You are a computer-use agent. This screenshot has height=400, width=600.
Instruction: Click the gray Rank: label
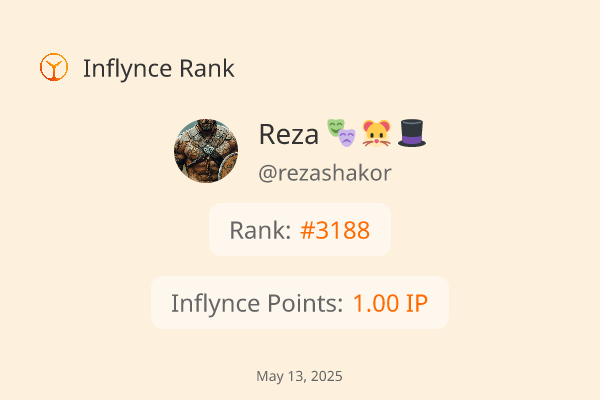click(261, 230)
